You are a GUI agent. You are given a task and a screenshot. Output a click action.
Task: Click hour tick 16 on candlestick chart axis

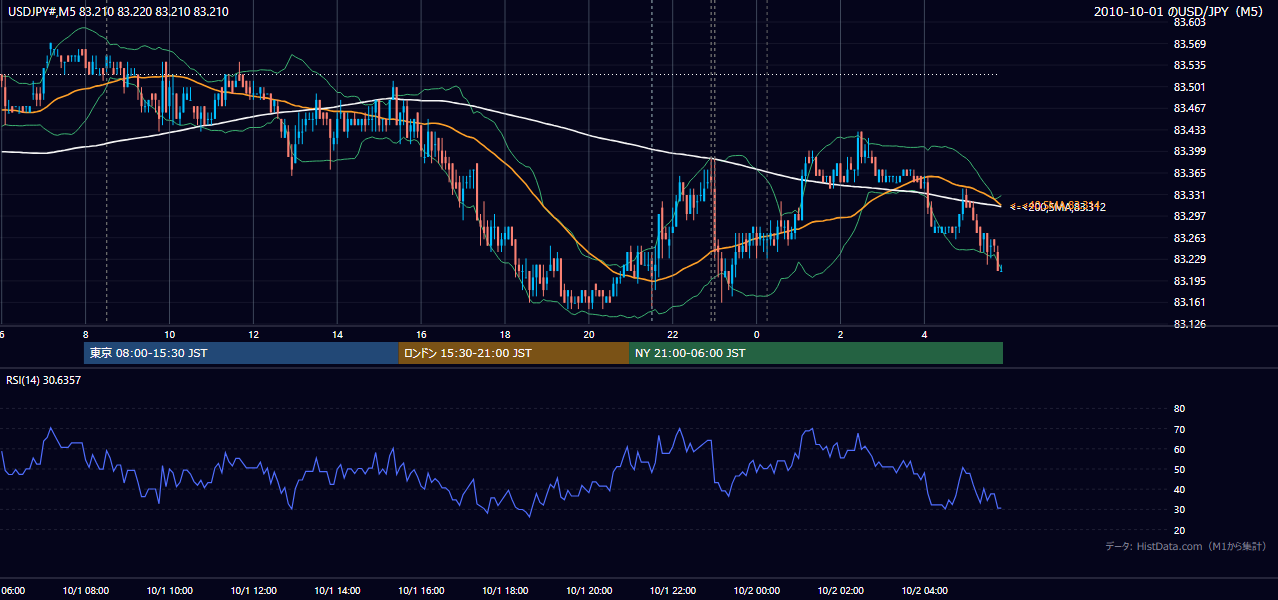[x=422, y=334]
